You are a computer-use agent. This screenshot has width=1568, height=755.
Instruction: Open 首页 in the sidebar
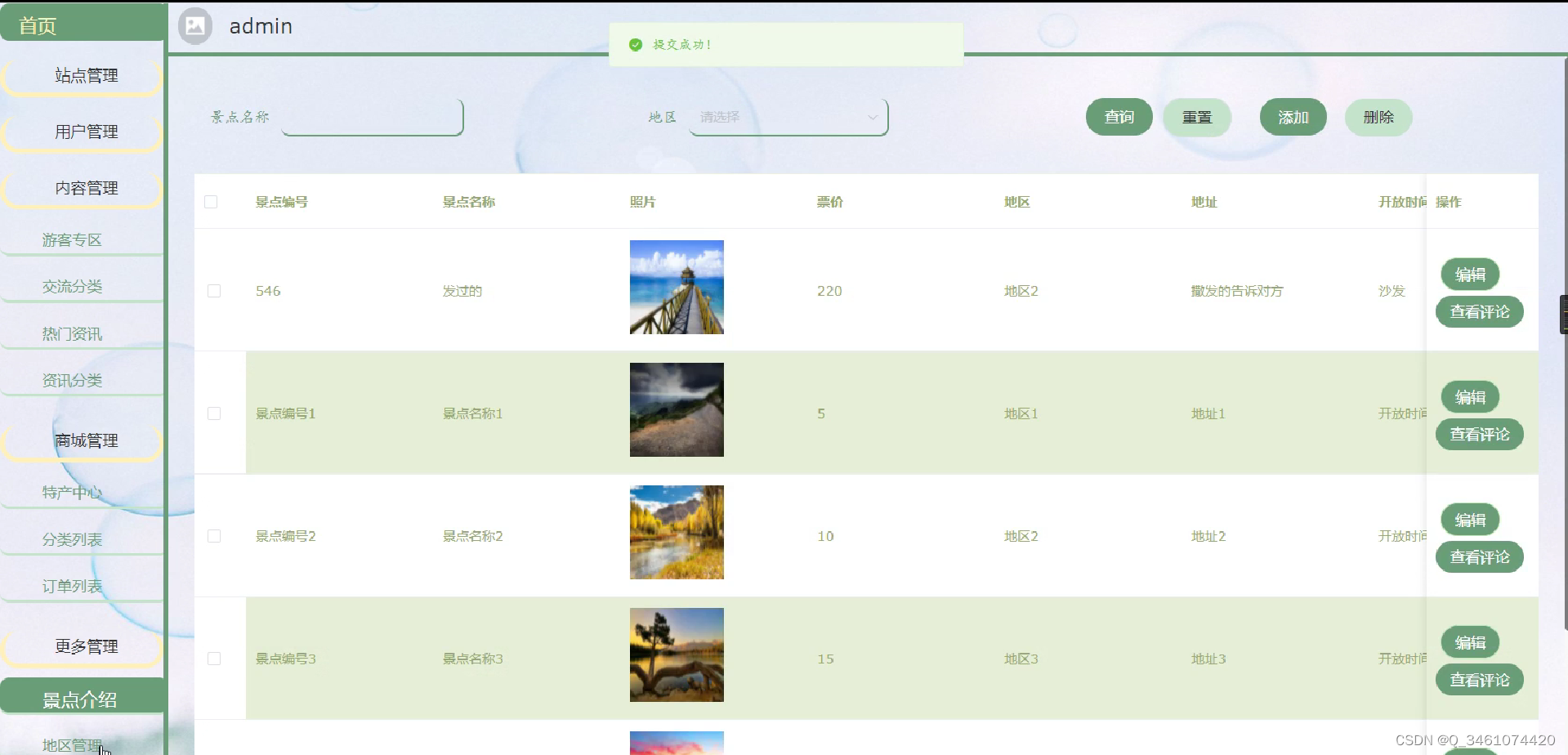coord(83,25)
